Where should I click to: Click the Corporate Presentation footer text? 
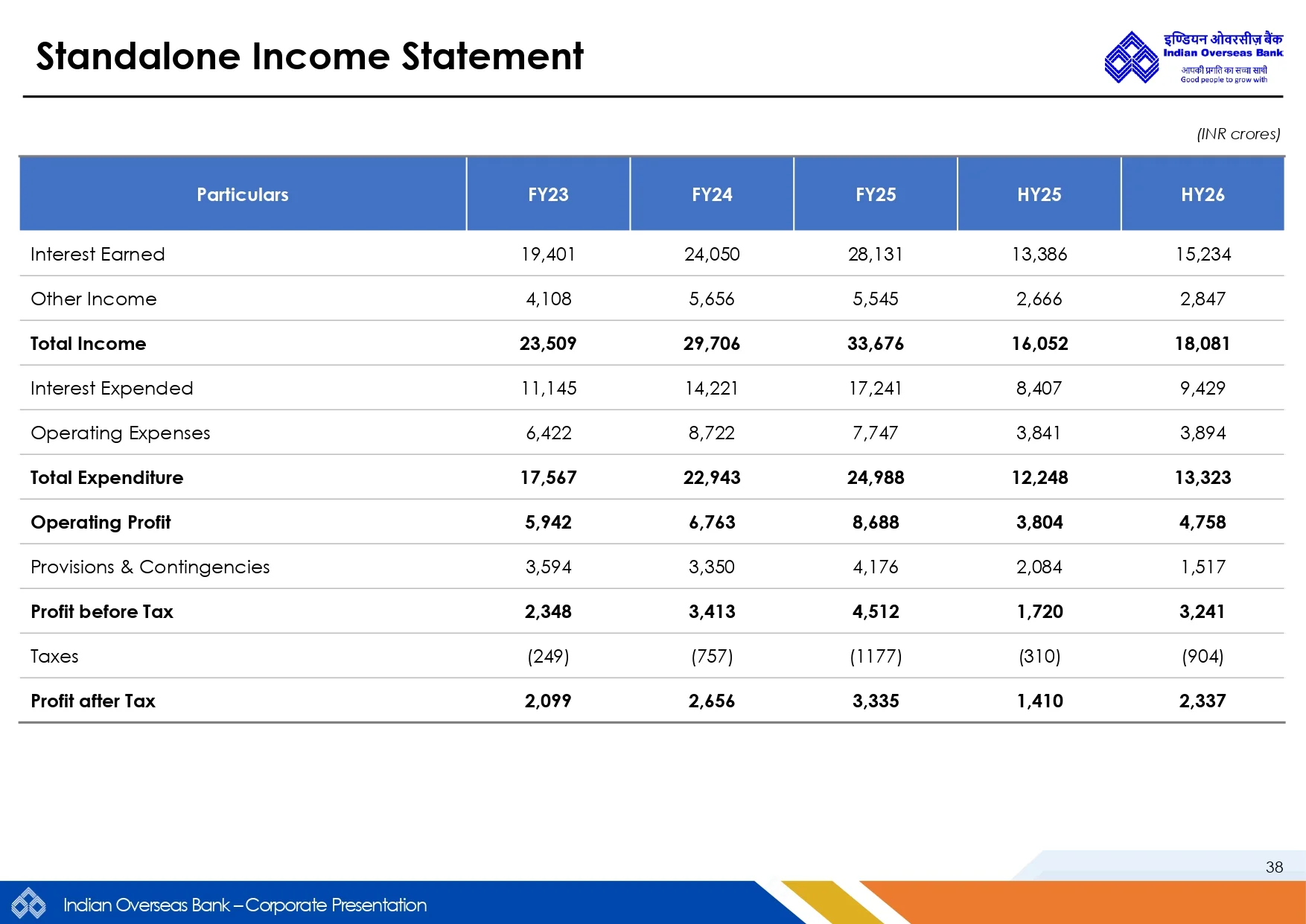point(245,905)
